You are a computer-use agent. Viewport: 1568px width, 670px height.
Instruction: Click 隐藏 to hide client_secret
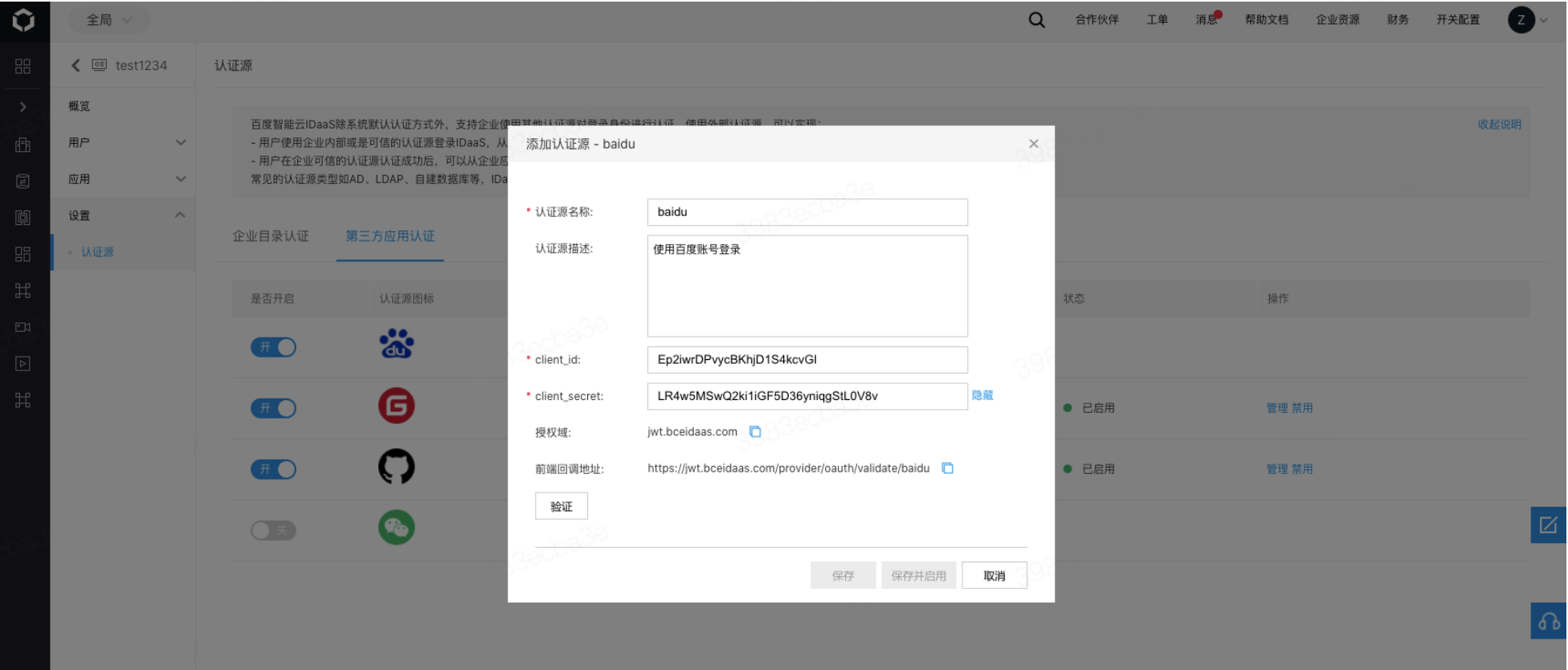[x=982, y=395]
